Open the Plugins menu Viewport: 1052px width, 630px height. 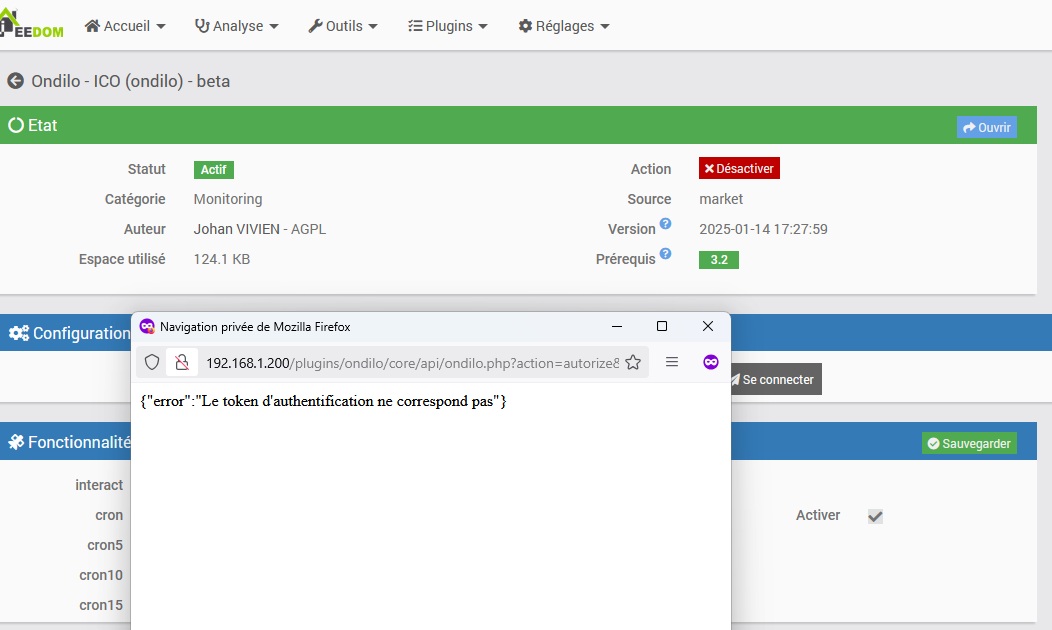[448, 26]
